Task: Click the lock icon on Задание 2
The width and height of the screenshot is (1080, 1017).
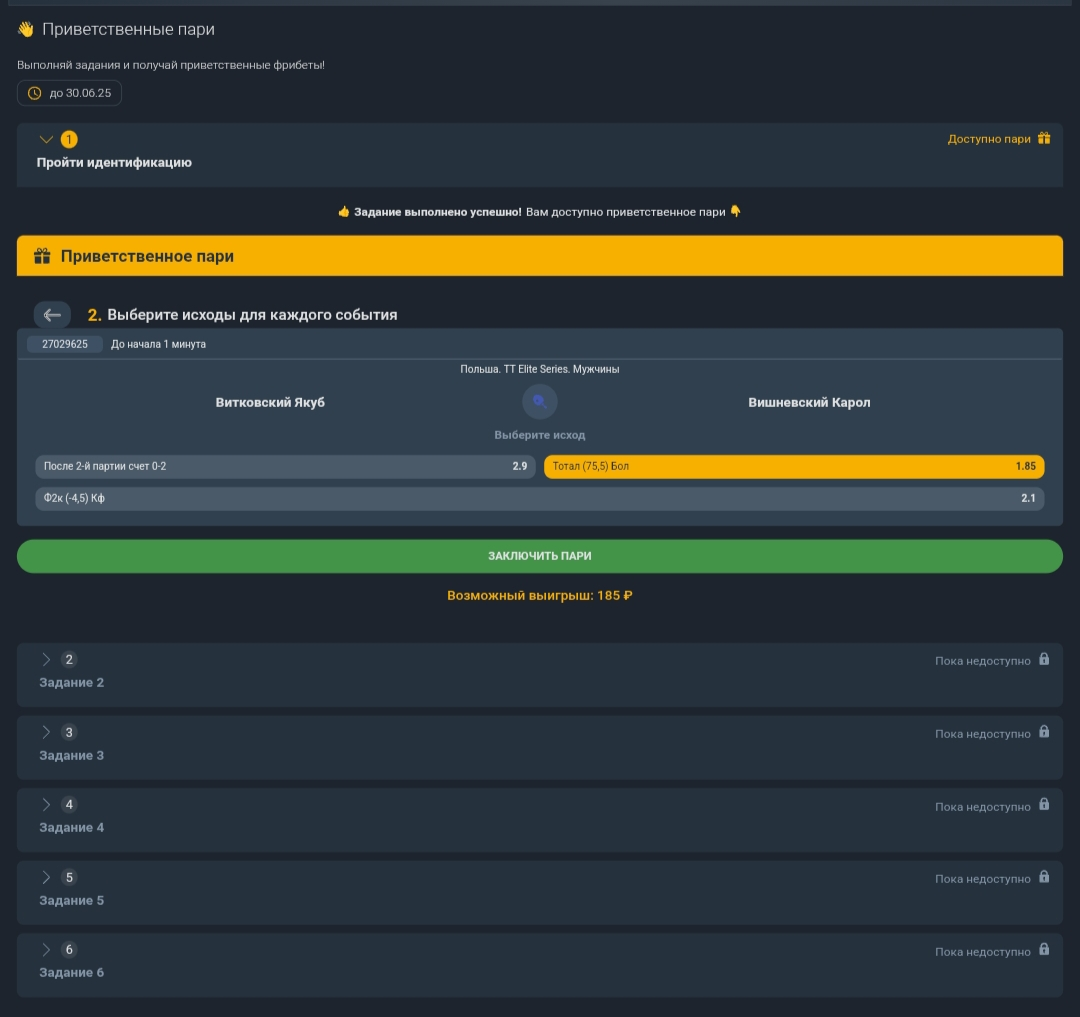Action: (x=1044, y=660)
